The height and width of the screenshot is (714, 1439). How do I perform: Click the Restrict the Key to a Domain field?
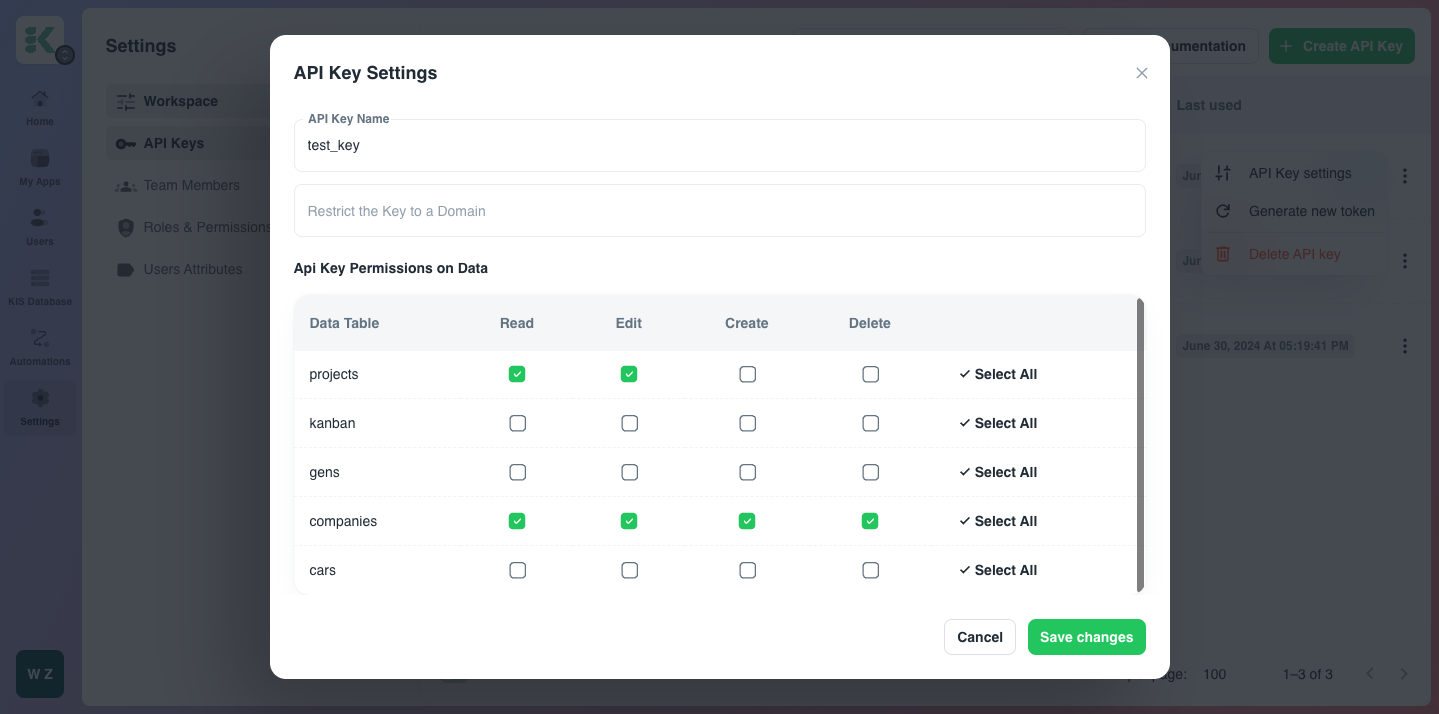pos(719,211)
